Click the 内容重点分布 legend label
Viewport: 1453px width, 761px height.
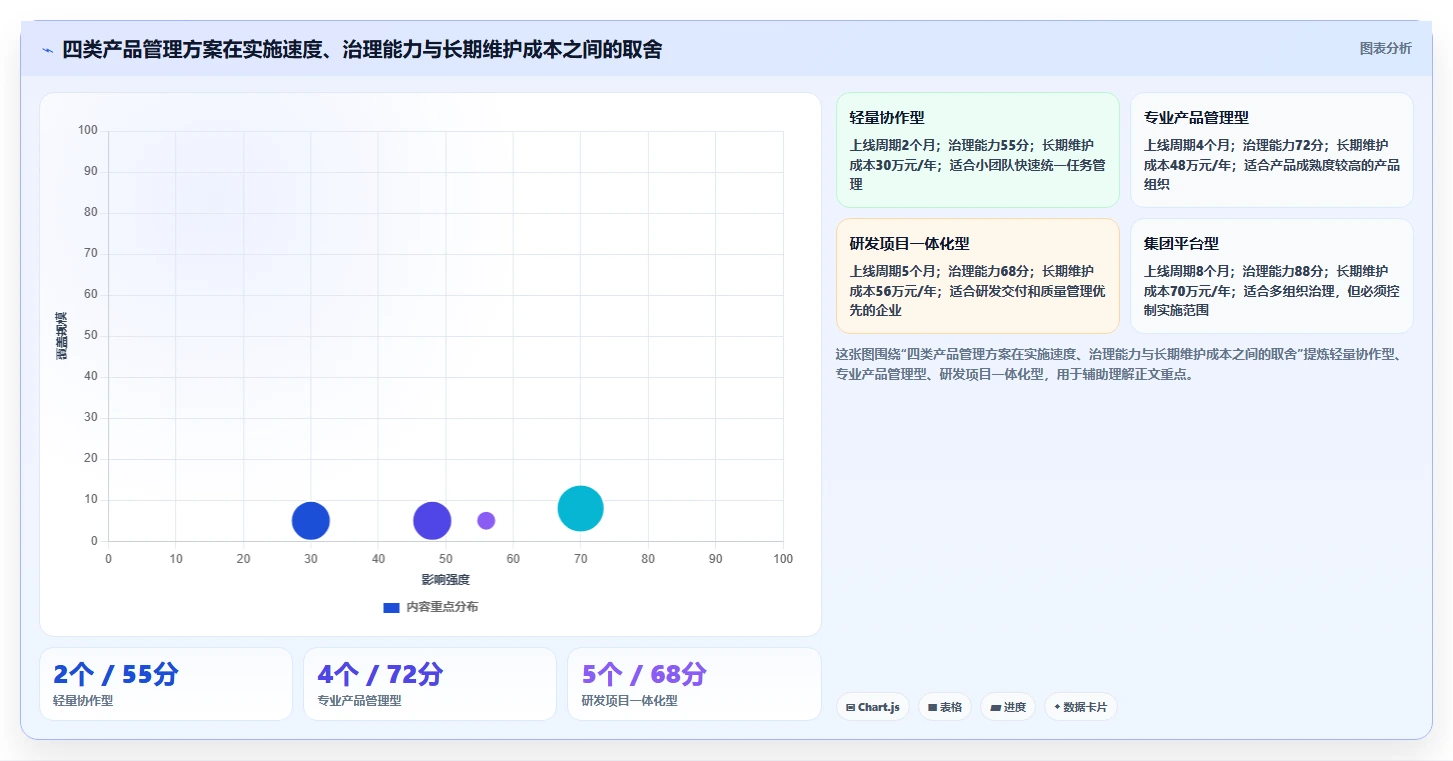[441, 607]
